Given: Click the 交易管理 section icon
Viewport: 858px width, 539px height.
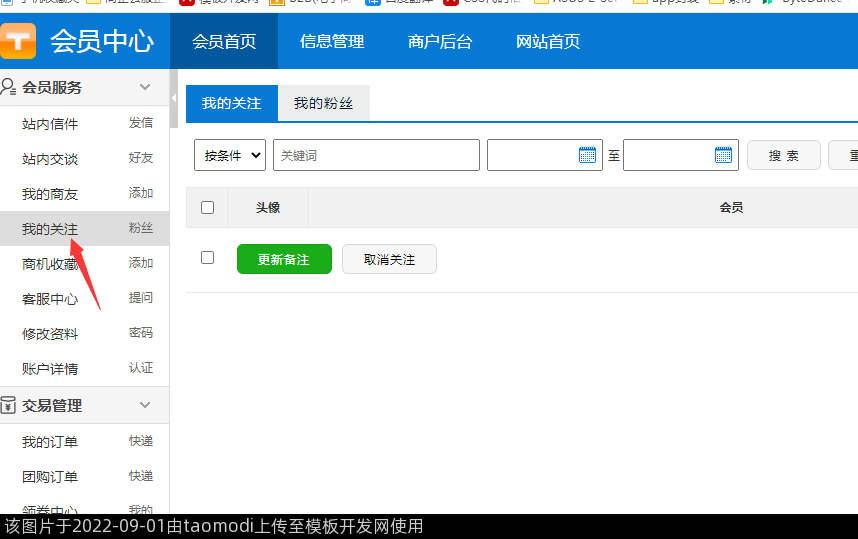Looking at the screenshot, I should coord(8,405).
